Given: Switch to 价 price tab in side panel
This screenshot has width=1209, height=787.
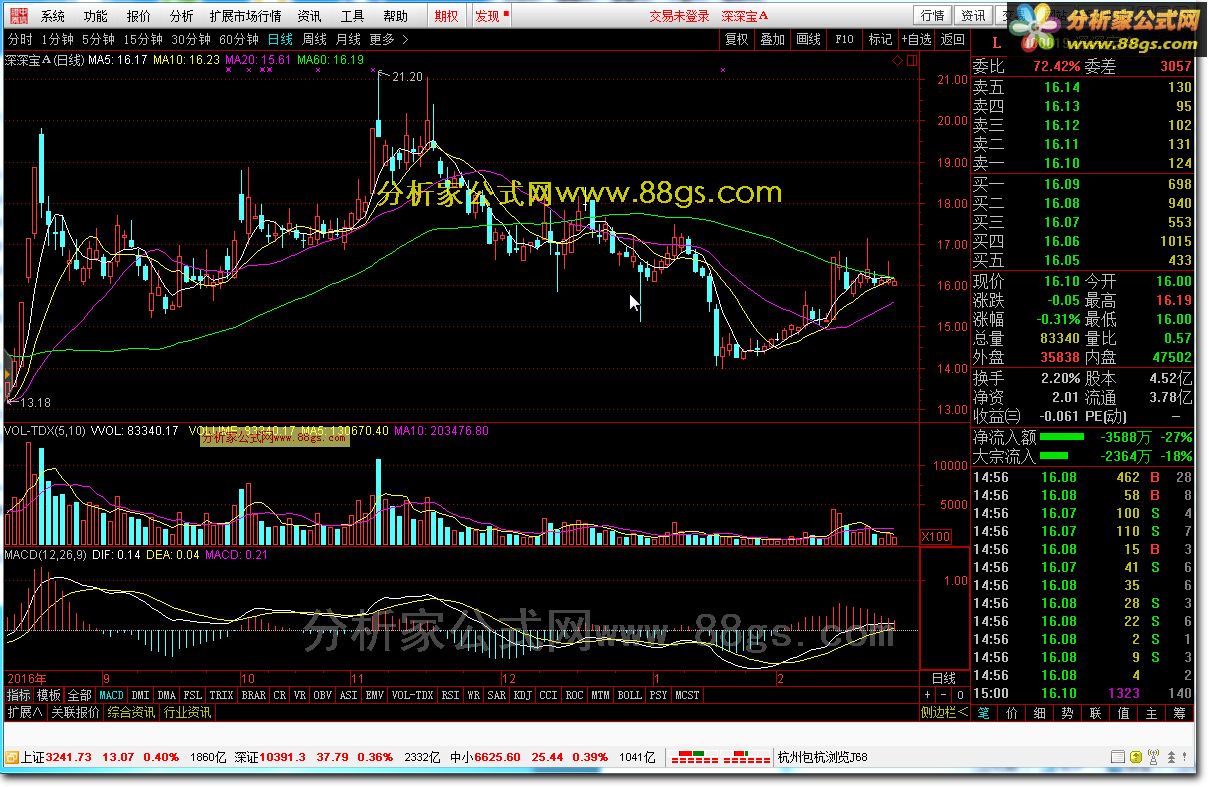Looking at the screenshot, I should [1011, 713].
